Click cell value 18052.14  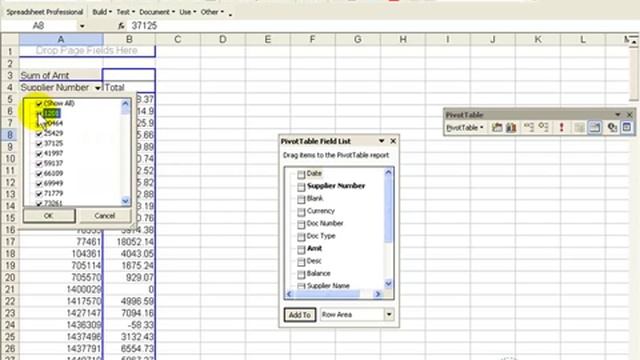(x=129, y=242)
